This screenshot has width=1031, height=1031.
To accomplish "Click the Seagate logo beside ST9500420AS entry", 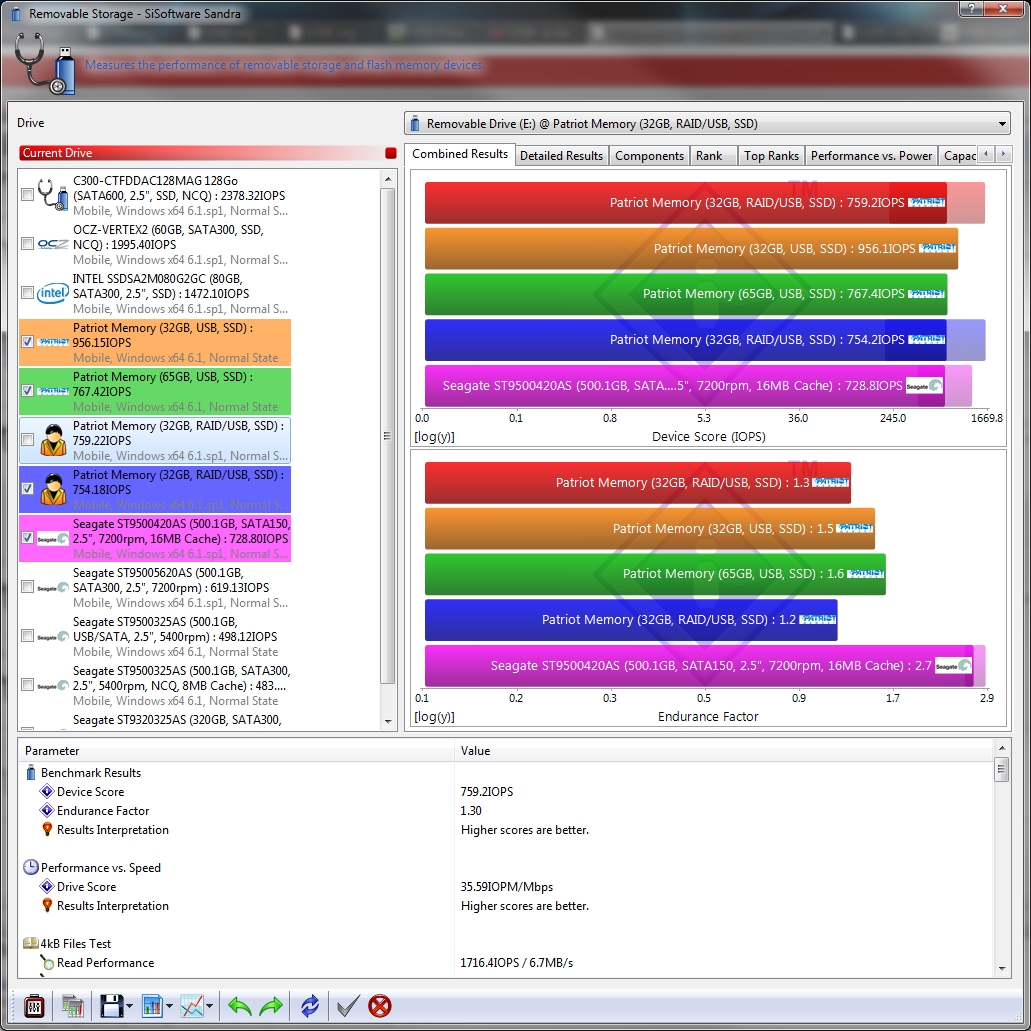I will pos(53,539).
